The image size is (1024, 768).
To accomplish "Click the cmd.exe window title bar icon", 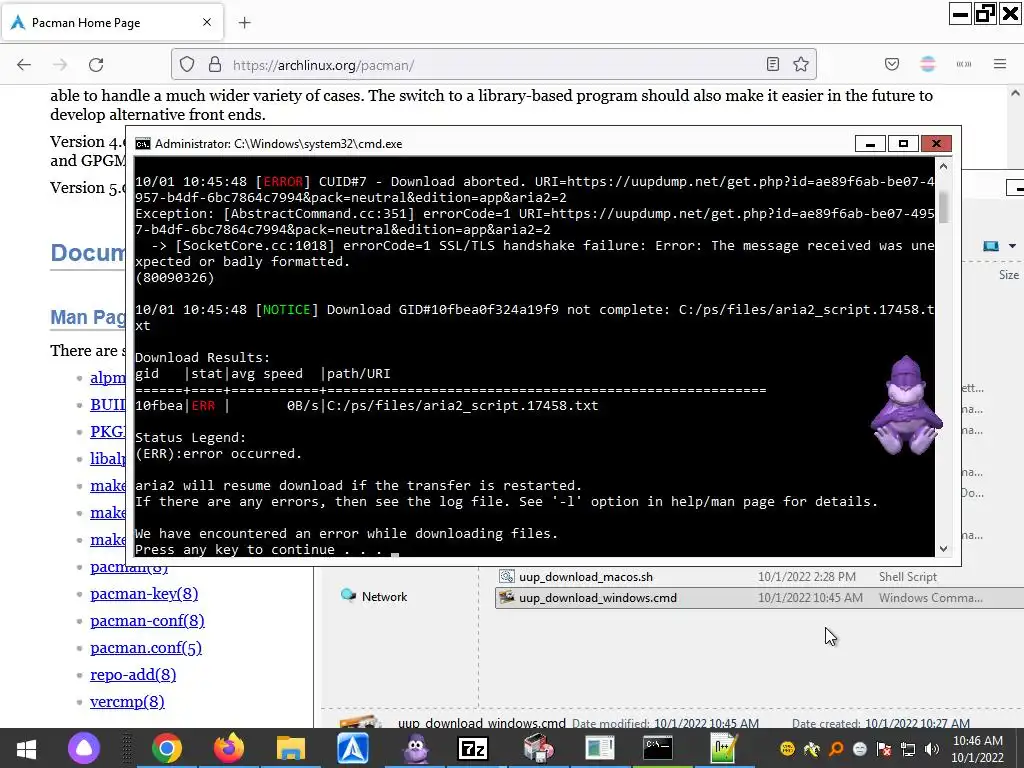I will [x=142, y=144].
